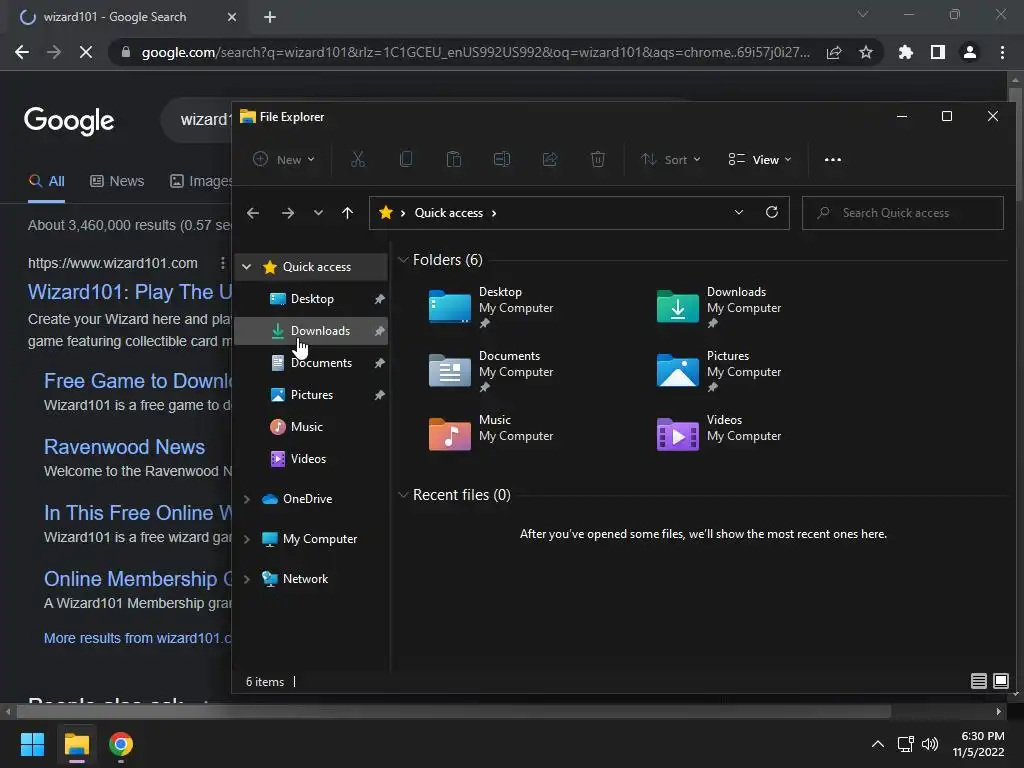
Task: Expand the OneDrive tree node
Action: click(247, 499)
